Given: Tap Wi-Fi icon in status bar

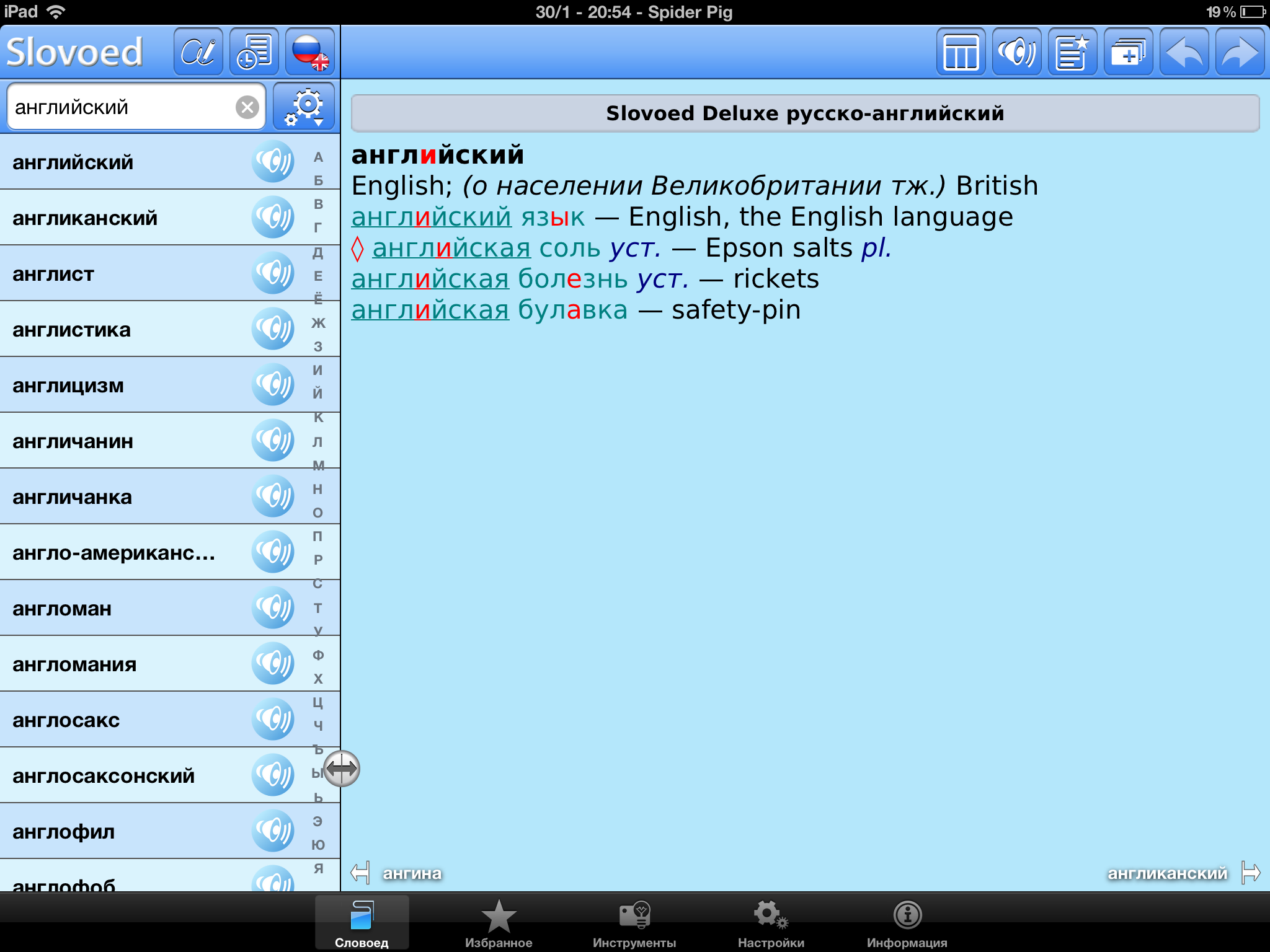Looking at the screenshot, I should tap(56, 12).
